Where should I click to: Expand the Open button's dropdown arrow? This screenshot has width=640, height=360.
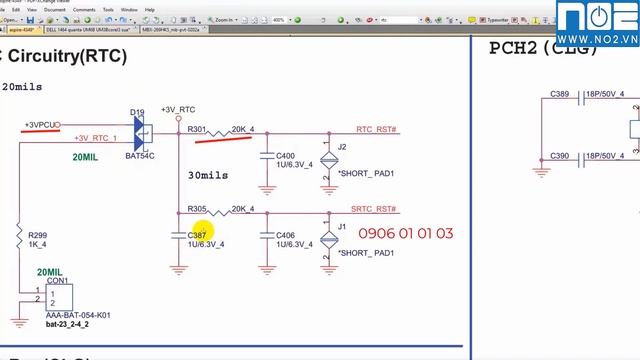pyautogui.click(x=22, y=20)
